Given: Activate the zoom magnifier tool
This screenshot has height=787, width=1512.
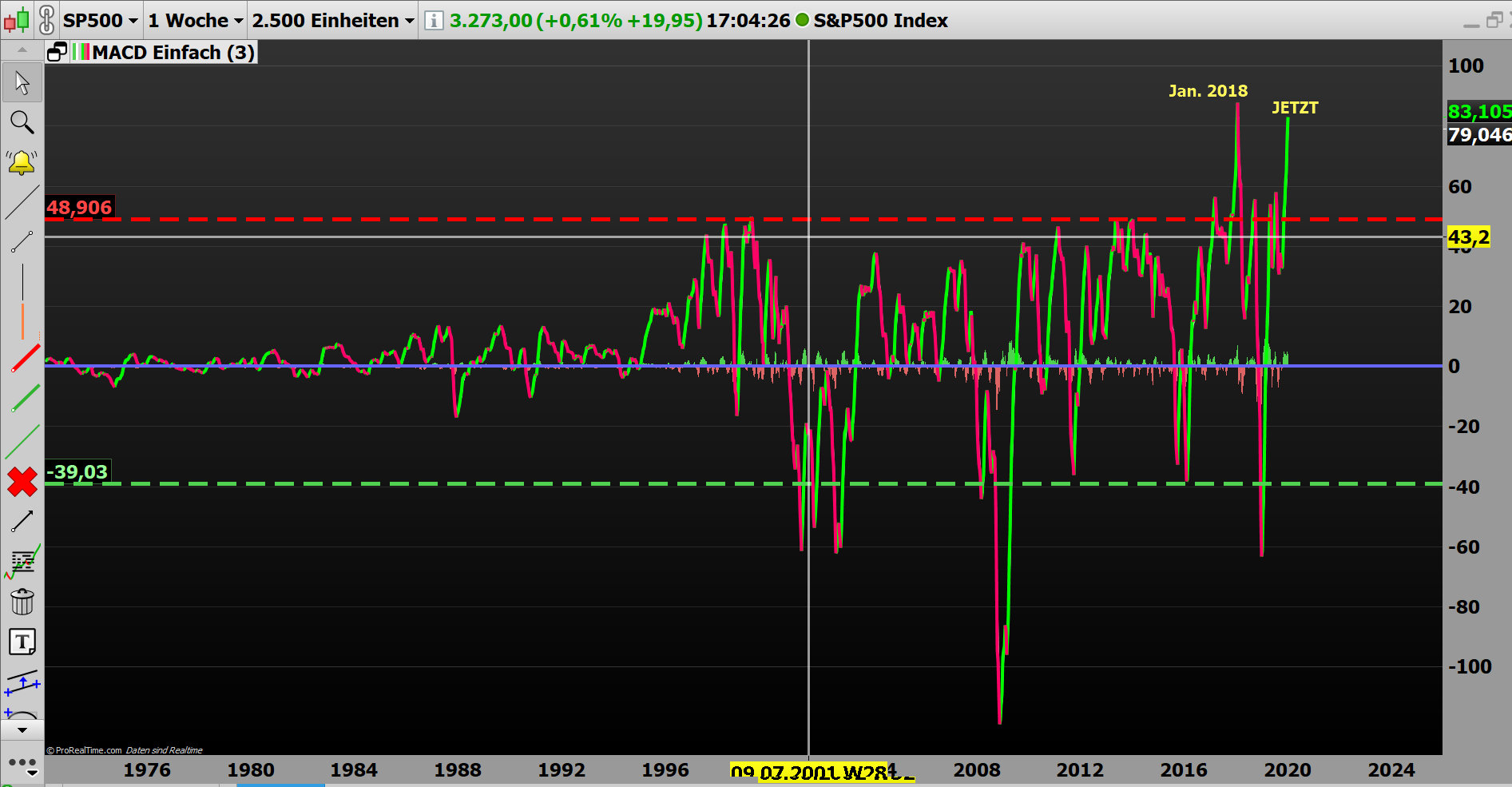Looking at the screenshot, I should [x=22, y=122].
